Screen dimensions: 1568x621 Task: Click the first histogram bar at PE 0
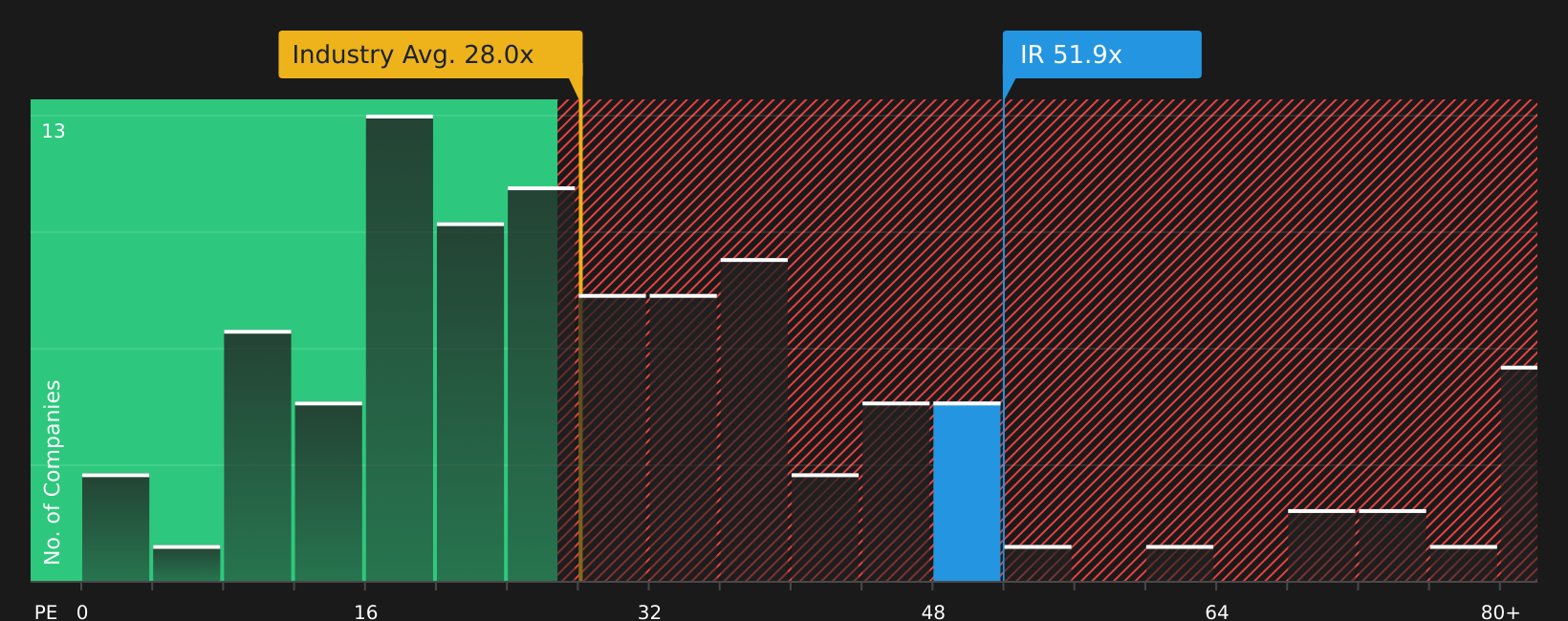[x=116, y=527]
